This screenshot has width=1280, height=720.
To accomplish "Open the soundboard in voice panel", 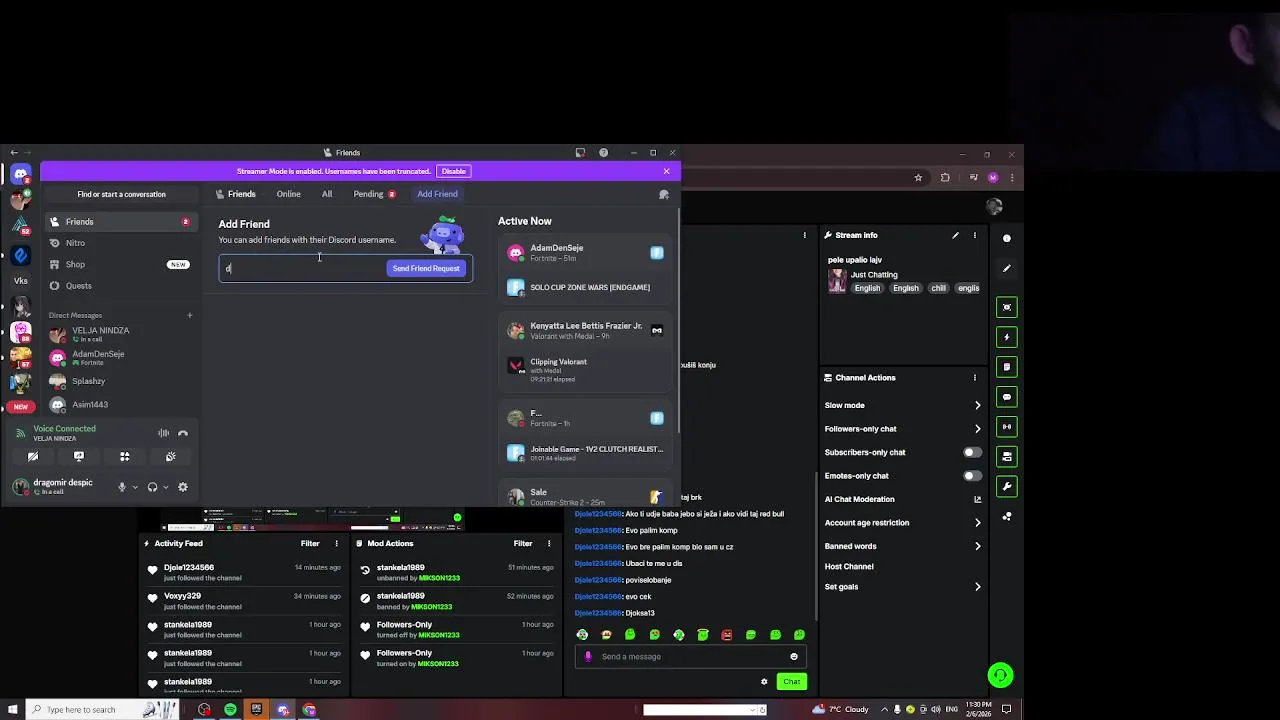I will pos(171,457).
